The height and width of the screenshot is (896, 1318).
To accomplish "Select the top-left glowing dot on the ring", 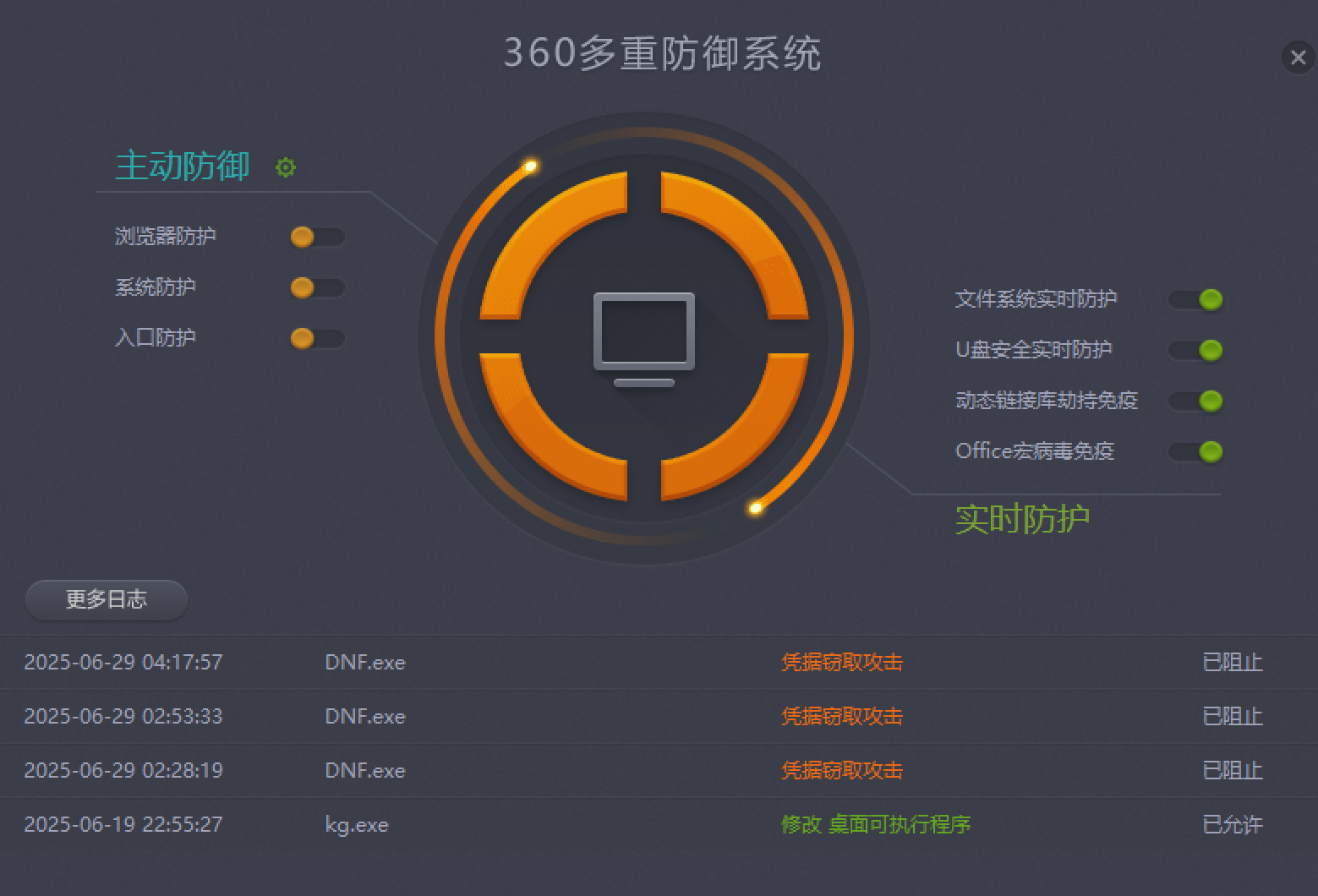I will [x=530, y=166].
